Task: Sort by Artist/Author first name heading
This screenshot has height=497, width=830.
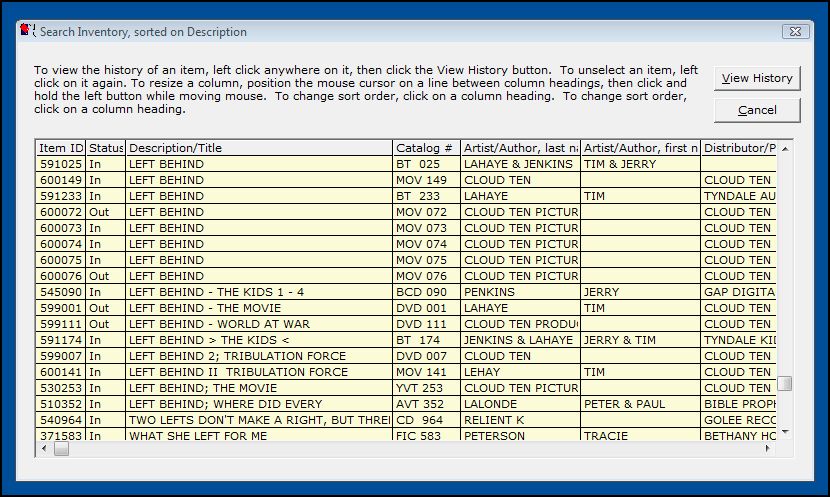Action: 640,148
